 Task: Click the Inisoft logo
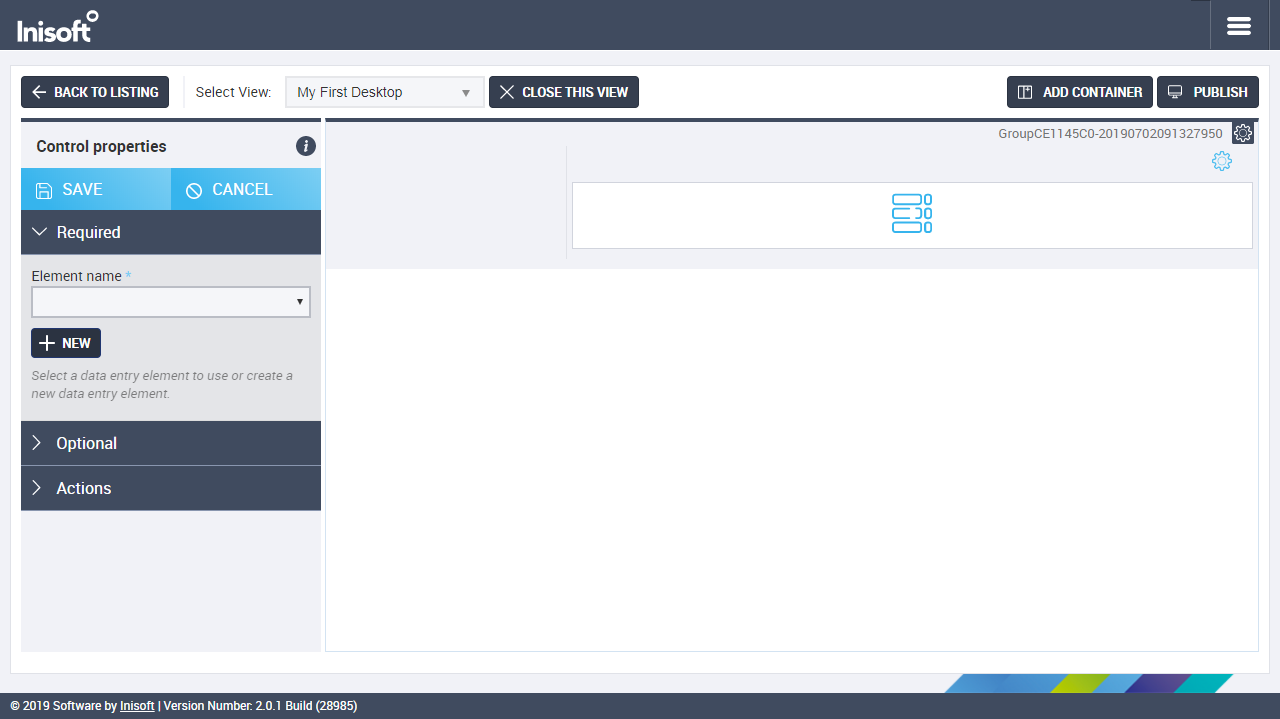[x=57, y=27]
